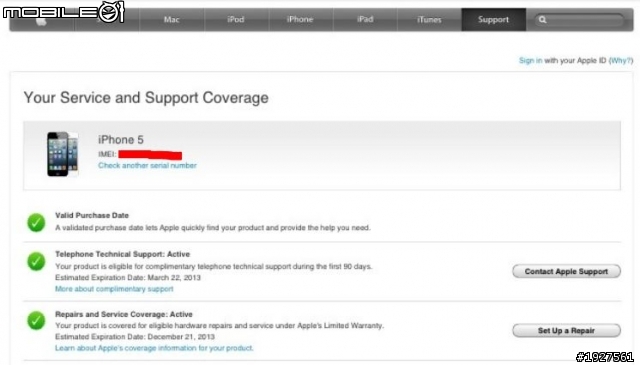Switch to the iTunes section
This screenshot has height=365, width=640.
pyautogui.click(x=429, y=20)
